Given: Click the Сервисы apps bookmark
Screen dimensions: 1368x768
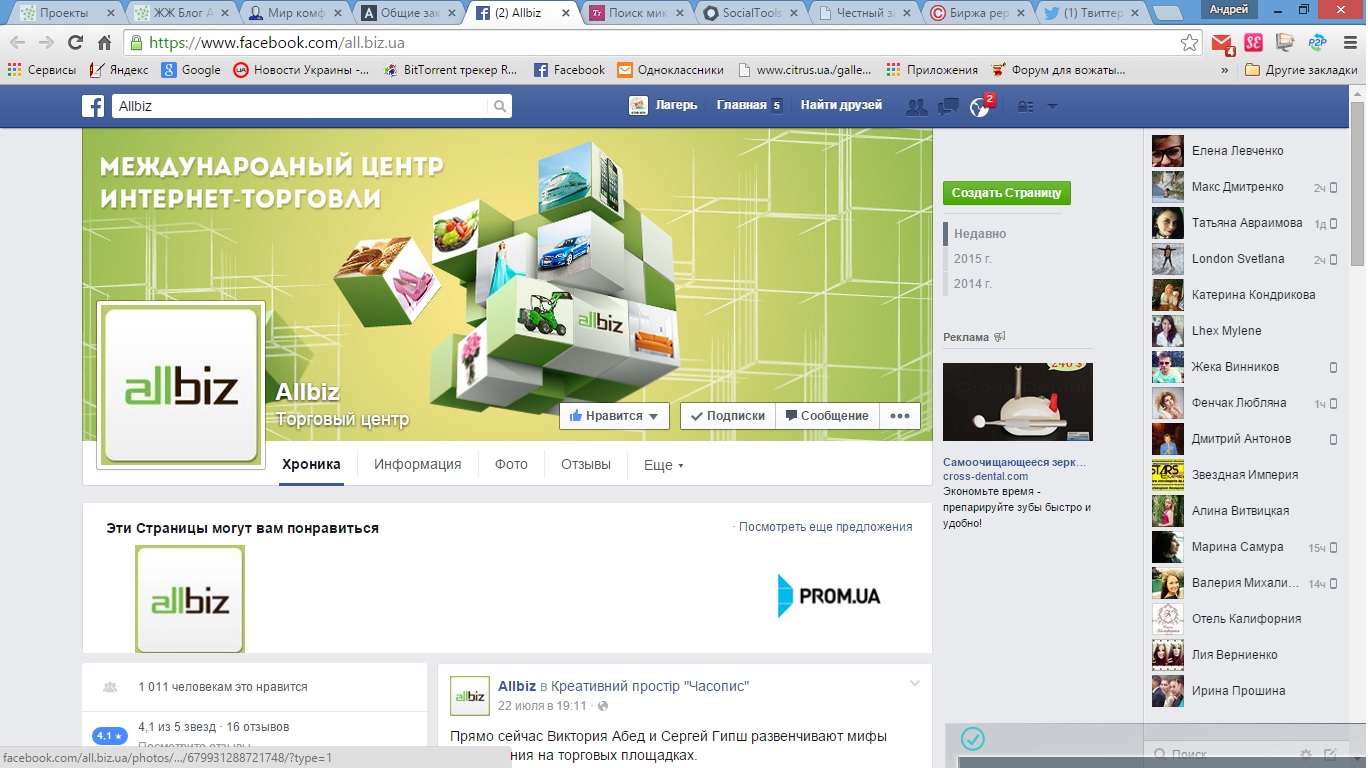Looking at the screenshot, I should coord(42,70).
